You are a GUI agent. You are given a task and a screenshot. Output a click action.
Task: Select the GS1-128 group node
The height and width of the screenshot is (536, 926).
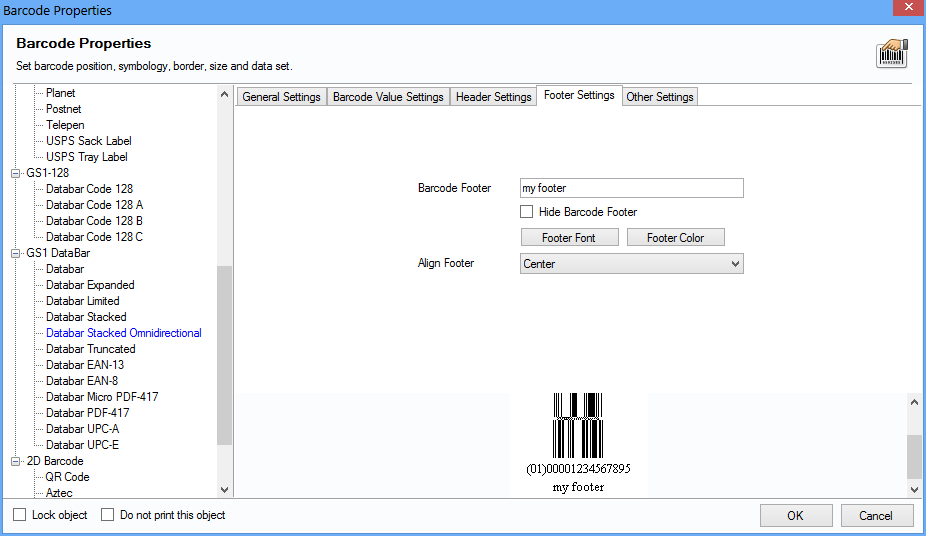48,173
